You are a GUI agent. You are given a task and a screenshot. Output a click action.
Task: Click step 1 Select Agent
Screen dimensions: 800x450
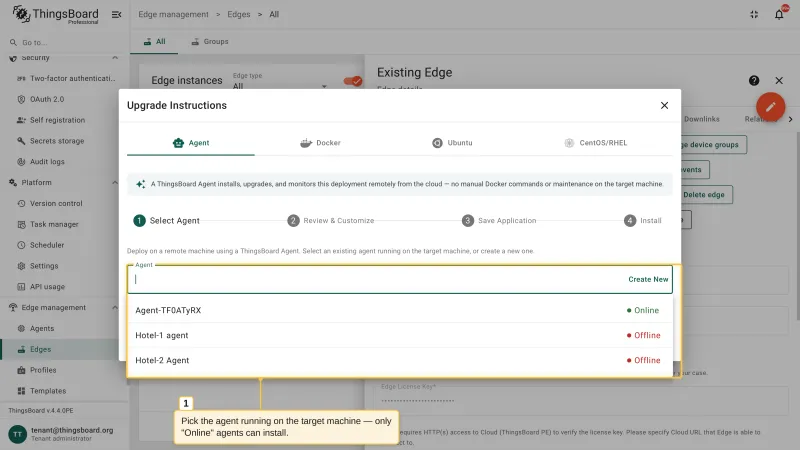click(x=166, y=220)
